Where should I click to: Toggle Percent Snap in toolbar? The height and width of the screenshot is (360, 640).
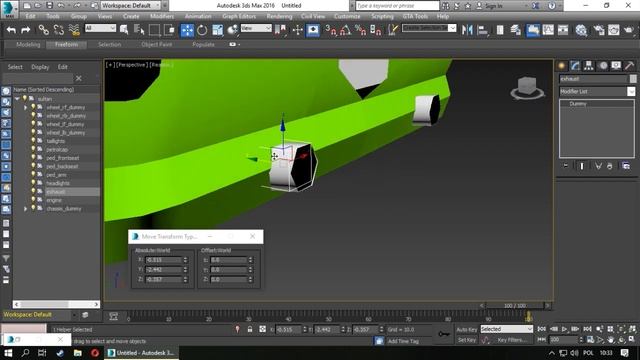[x=360, y=30]
